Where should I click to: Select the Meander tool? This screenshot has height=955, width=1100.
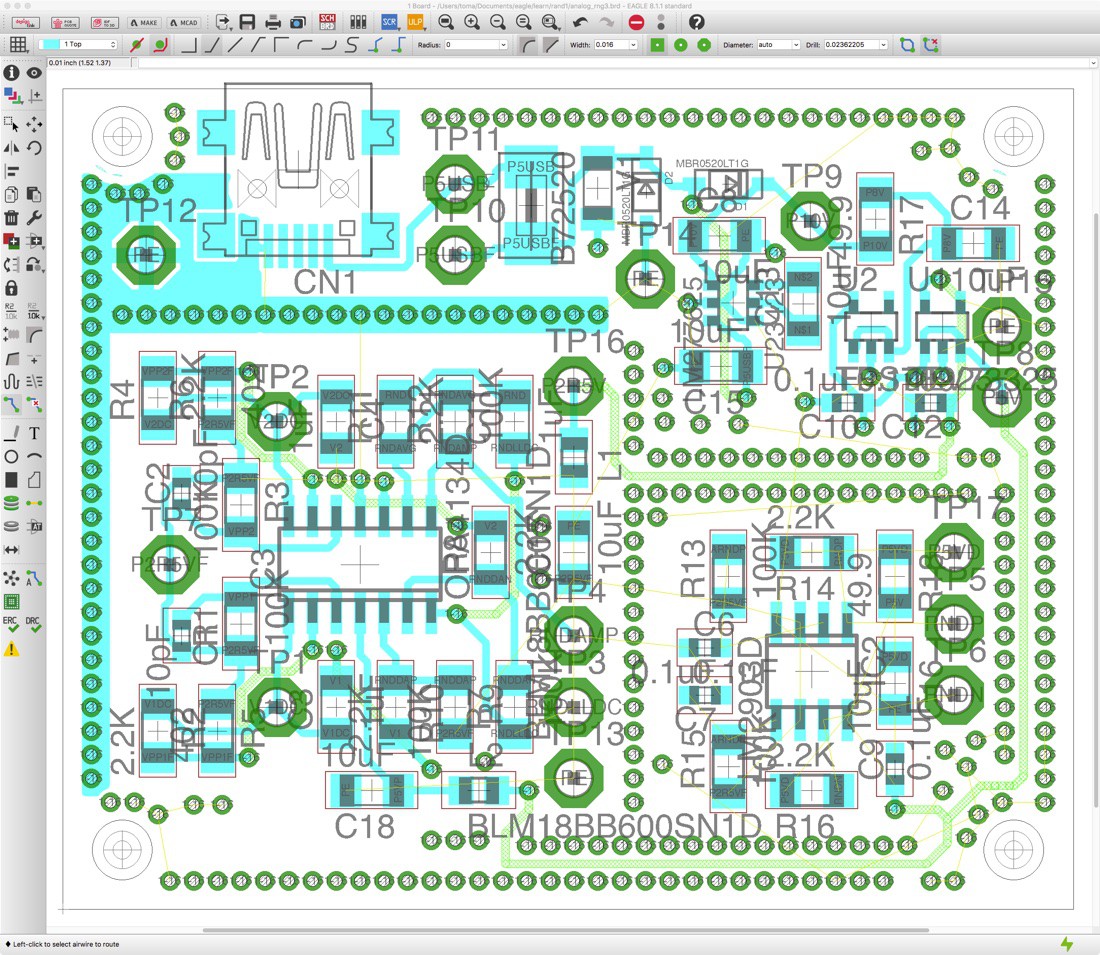11,381
